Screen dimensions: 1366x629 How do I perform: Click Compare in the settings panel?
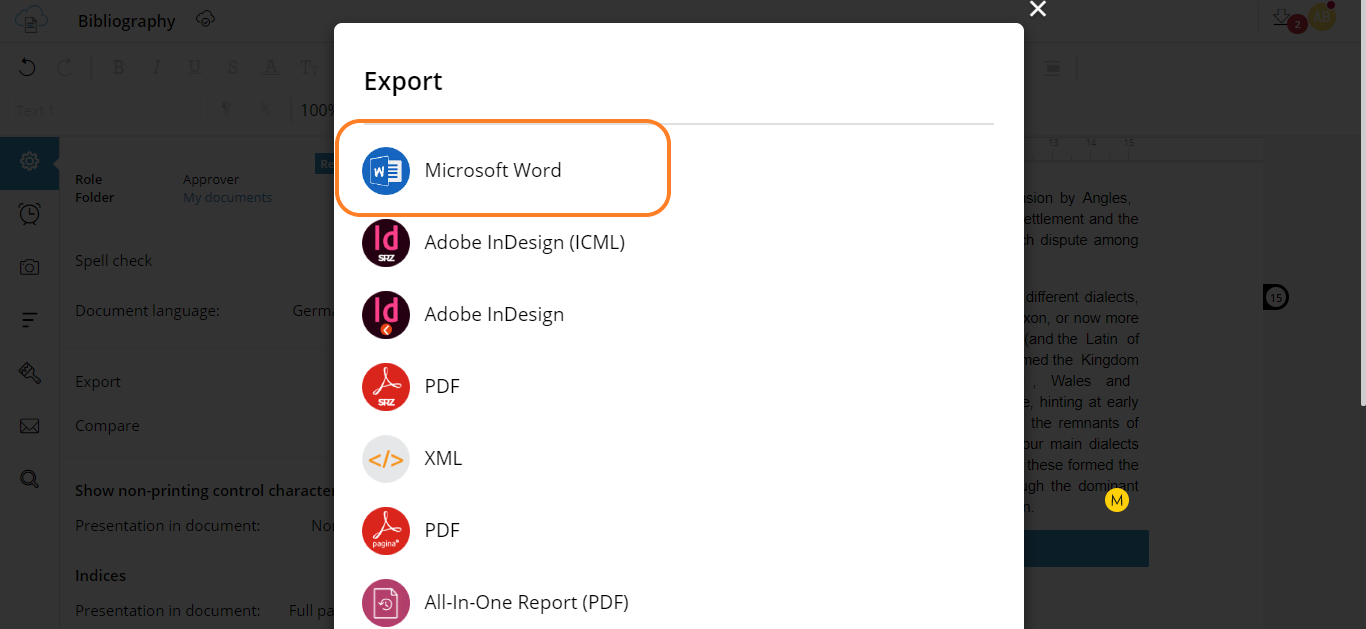tap(107, 426)
